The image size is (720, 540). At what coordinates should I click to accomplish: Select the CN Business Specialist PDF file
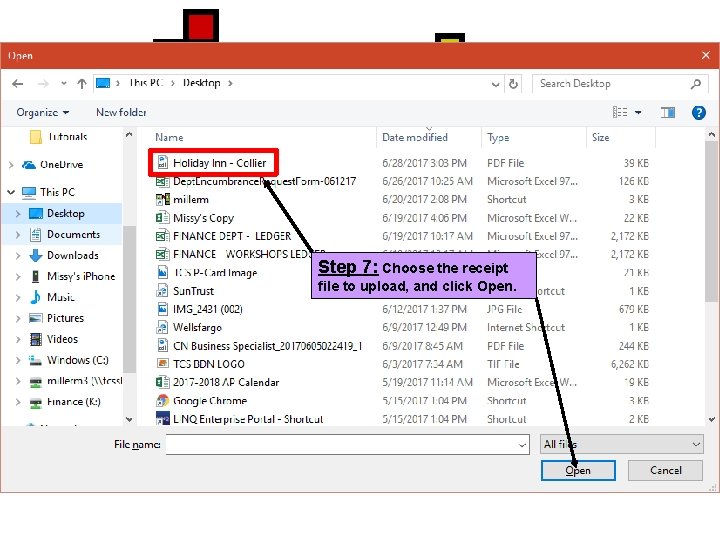click(268, 346)
